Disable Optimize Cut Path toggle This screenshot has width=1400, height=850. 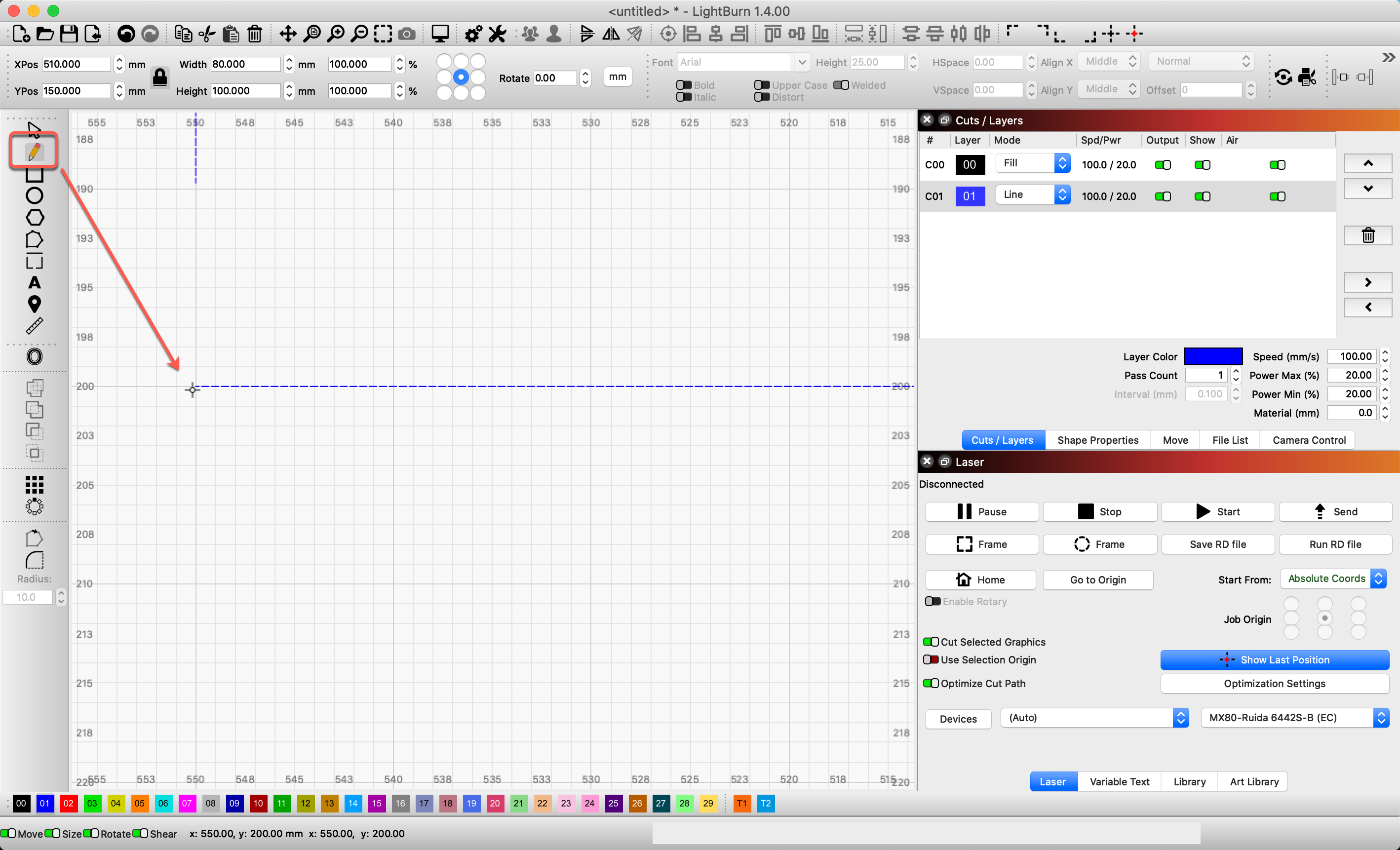(931, 683)
